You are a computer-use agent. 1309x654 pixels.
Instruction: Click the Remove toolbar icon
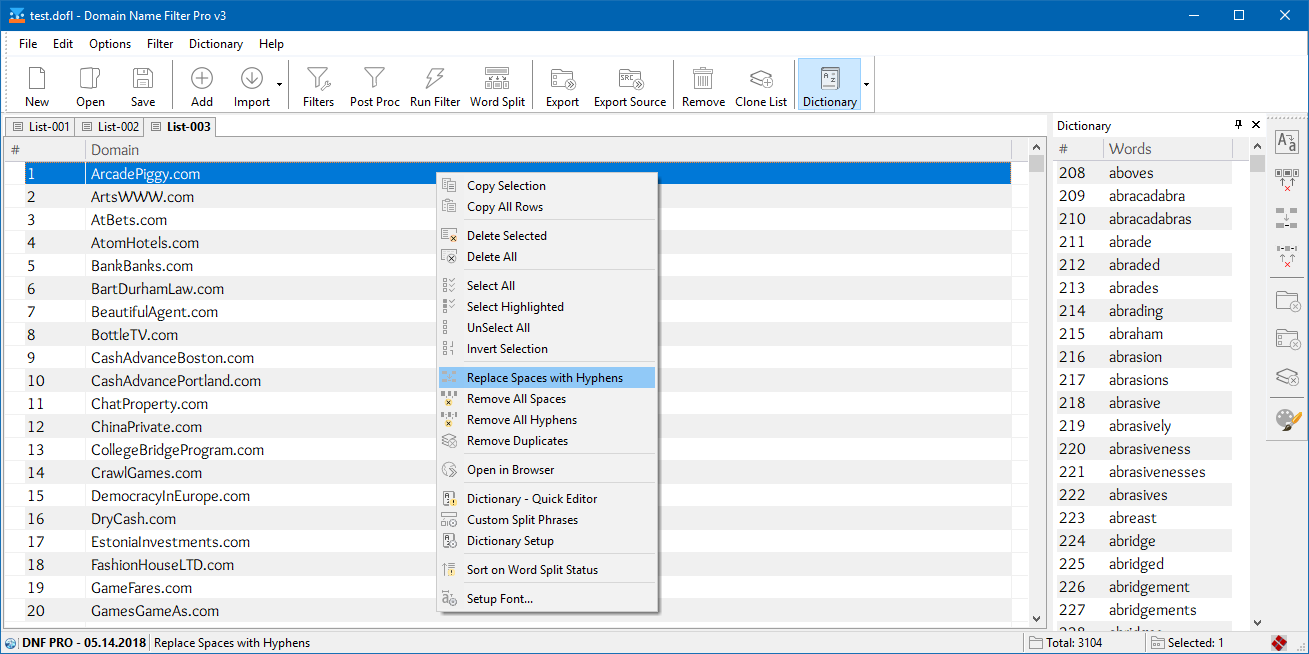pos(703,86)
